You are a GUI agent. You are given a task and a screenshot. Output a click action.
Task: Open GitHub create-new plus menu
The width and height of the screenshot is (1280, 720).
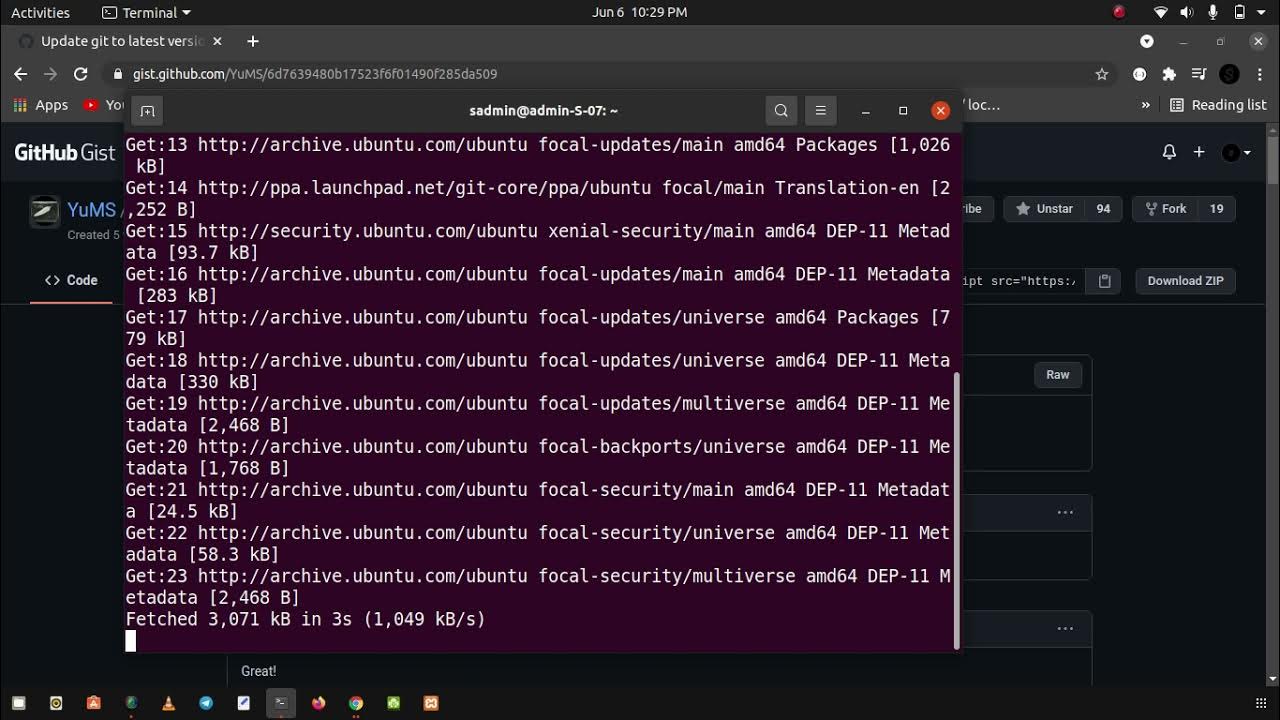[x=1199, y=152]
